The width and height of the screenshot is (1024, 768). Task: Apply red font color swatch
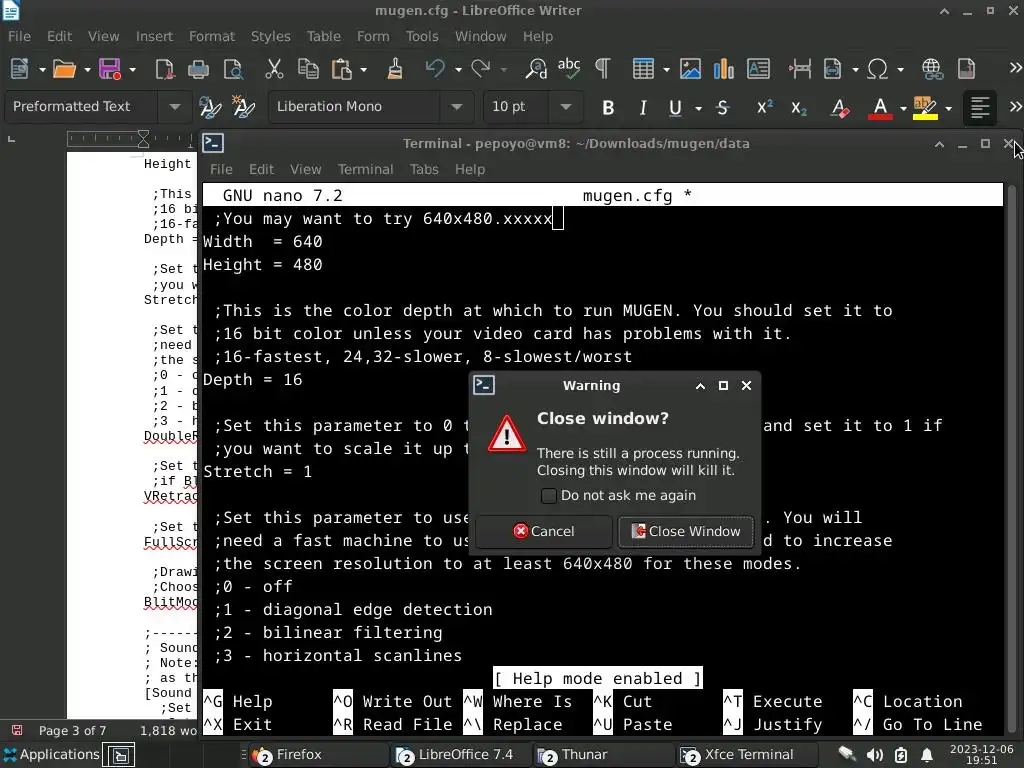(x=880, y=107)
